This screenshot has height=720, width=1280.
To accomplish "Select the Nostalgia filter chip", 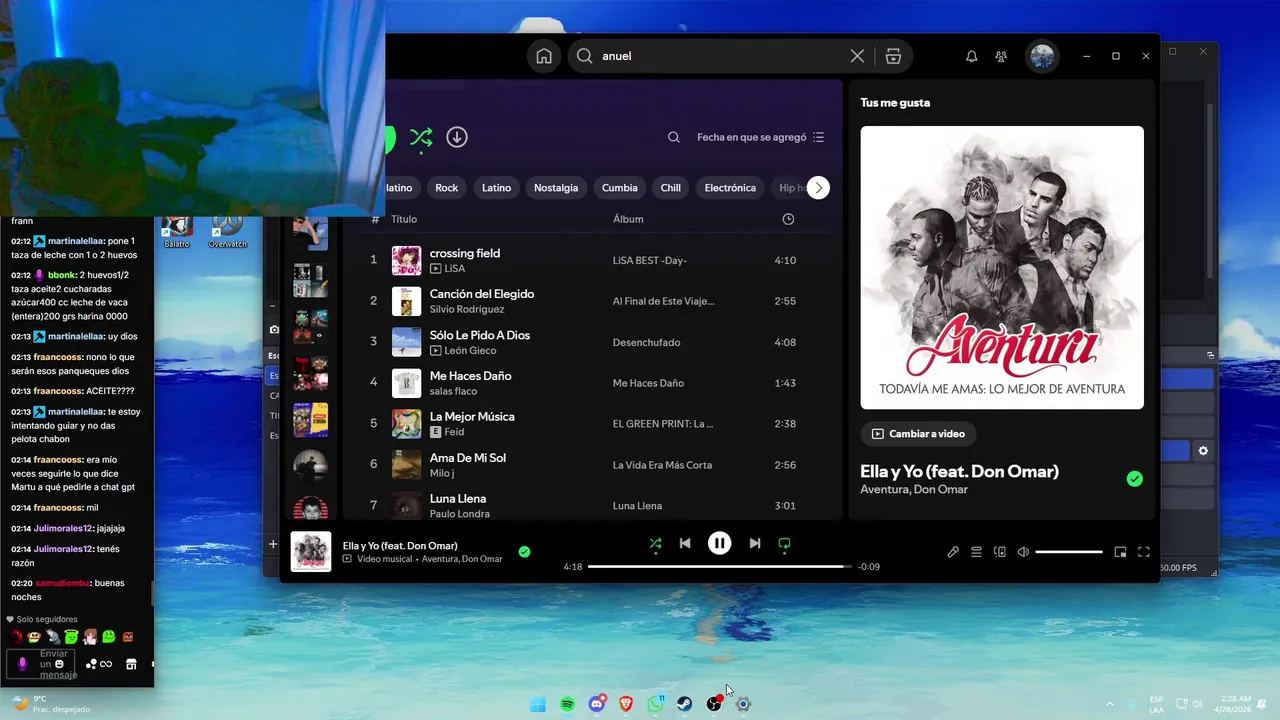I will 556,188.
